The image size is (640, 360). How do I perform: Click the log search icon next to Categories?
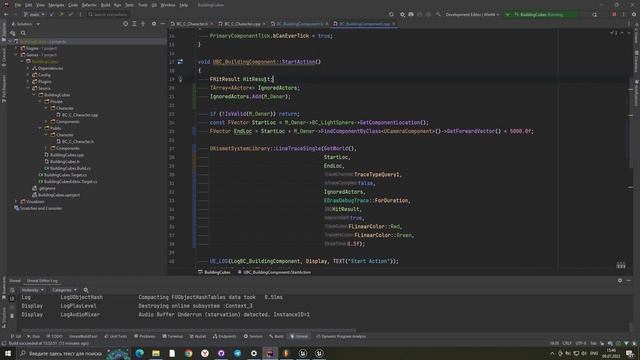(86, 290)
